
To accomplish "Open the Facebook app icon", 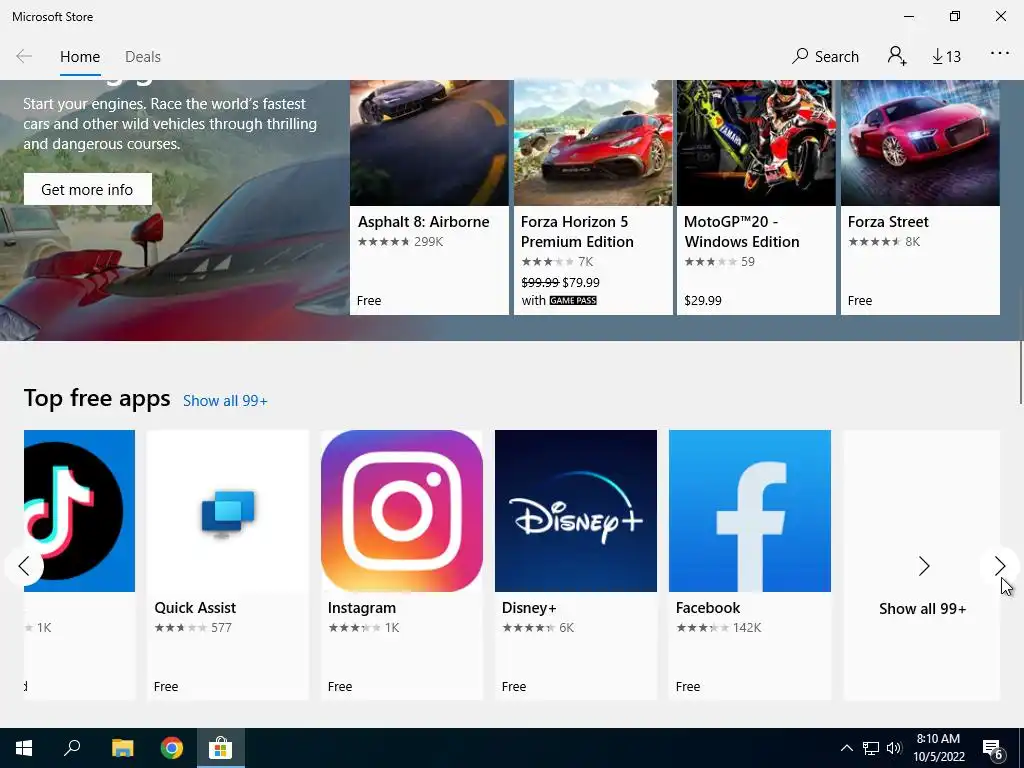I will tap(750, 511).
